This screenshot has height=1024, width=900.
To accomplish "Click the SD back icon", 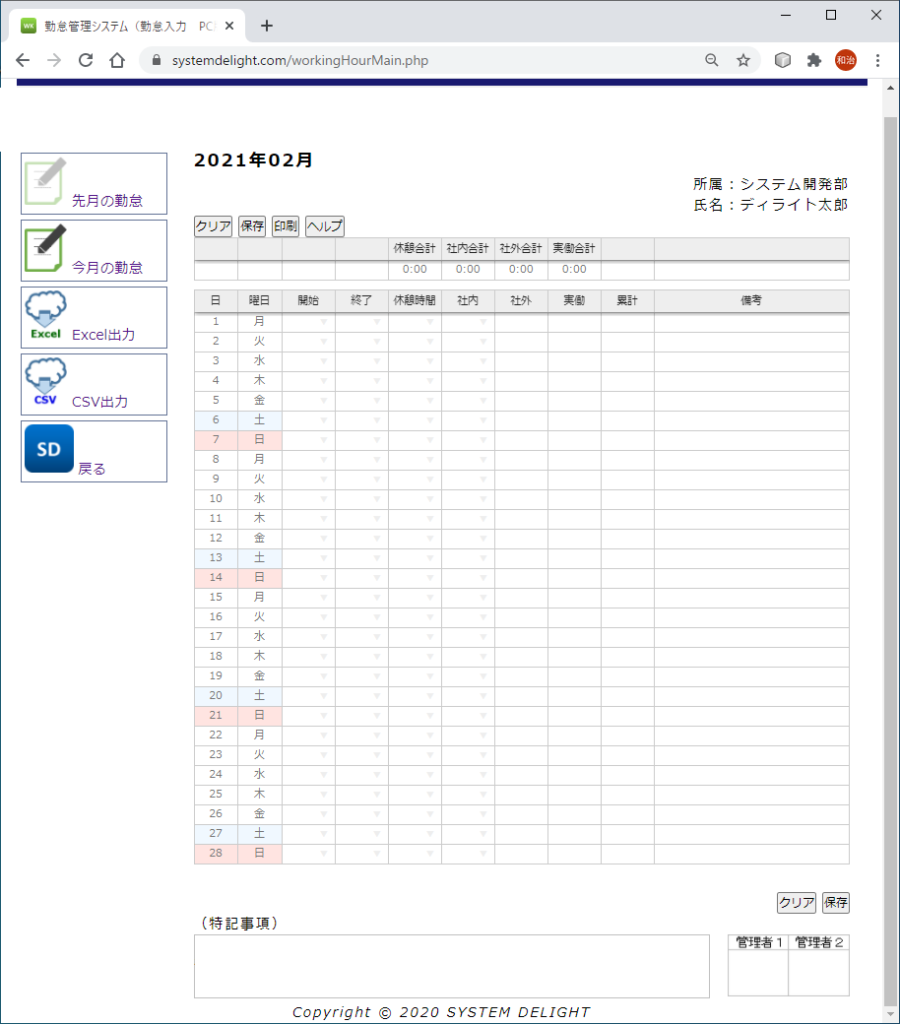I will 49,450.
